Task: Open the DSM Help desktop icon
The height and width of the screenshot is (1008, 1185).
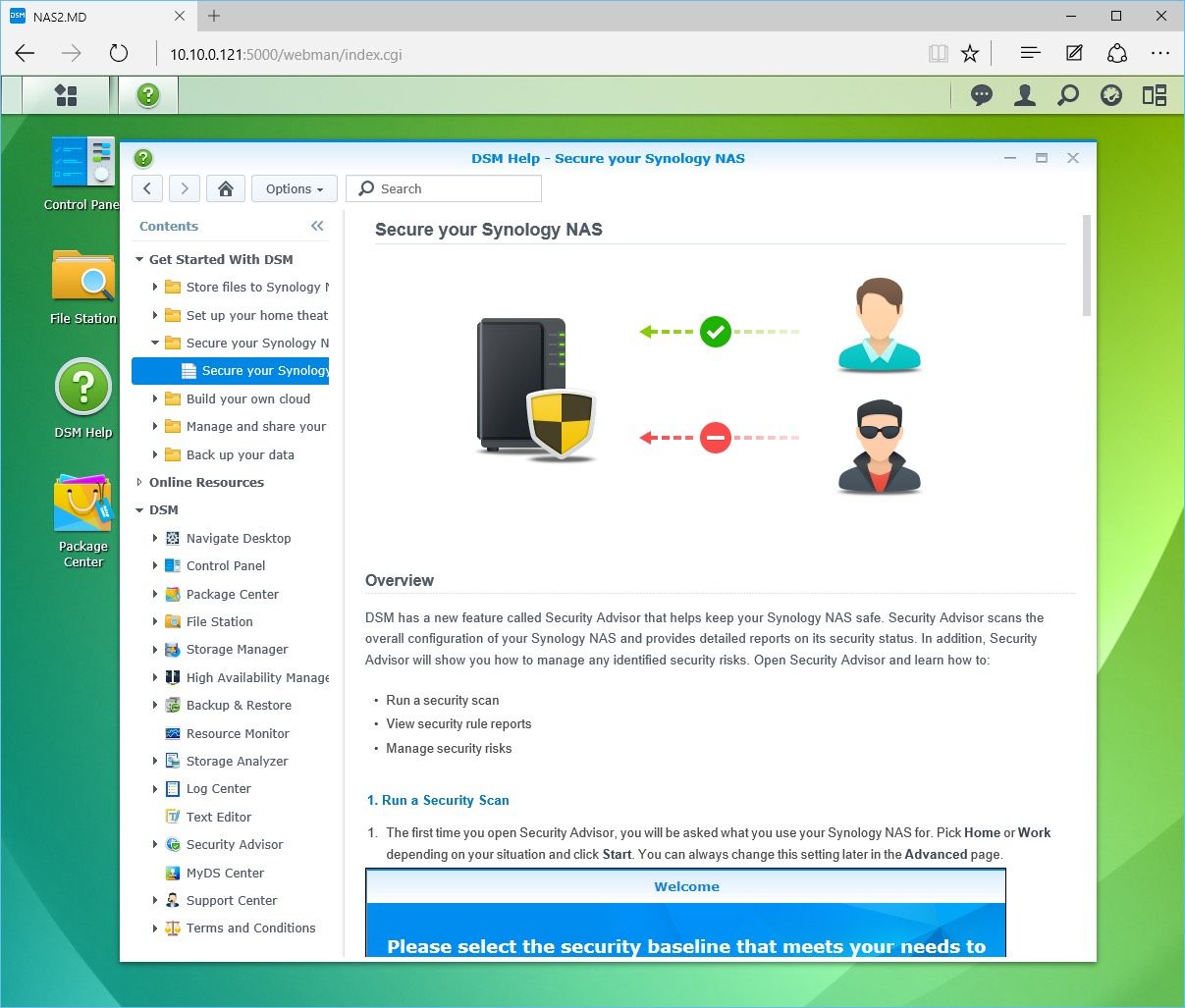Action: pyautogui.click(x=83, y=398)
